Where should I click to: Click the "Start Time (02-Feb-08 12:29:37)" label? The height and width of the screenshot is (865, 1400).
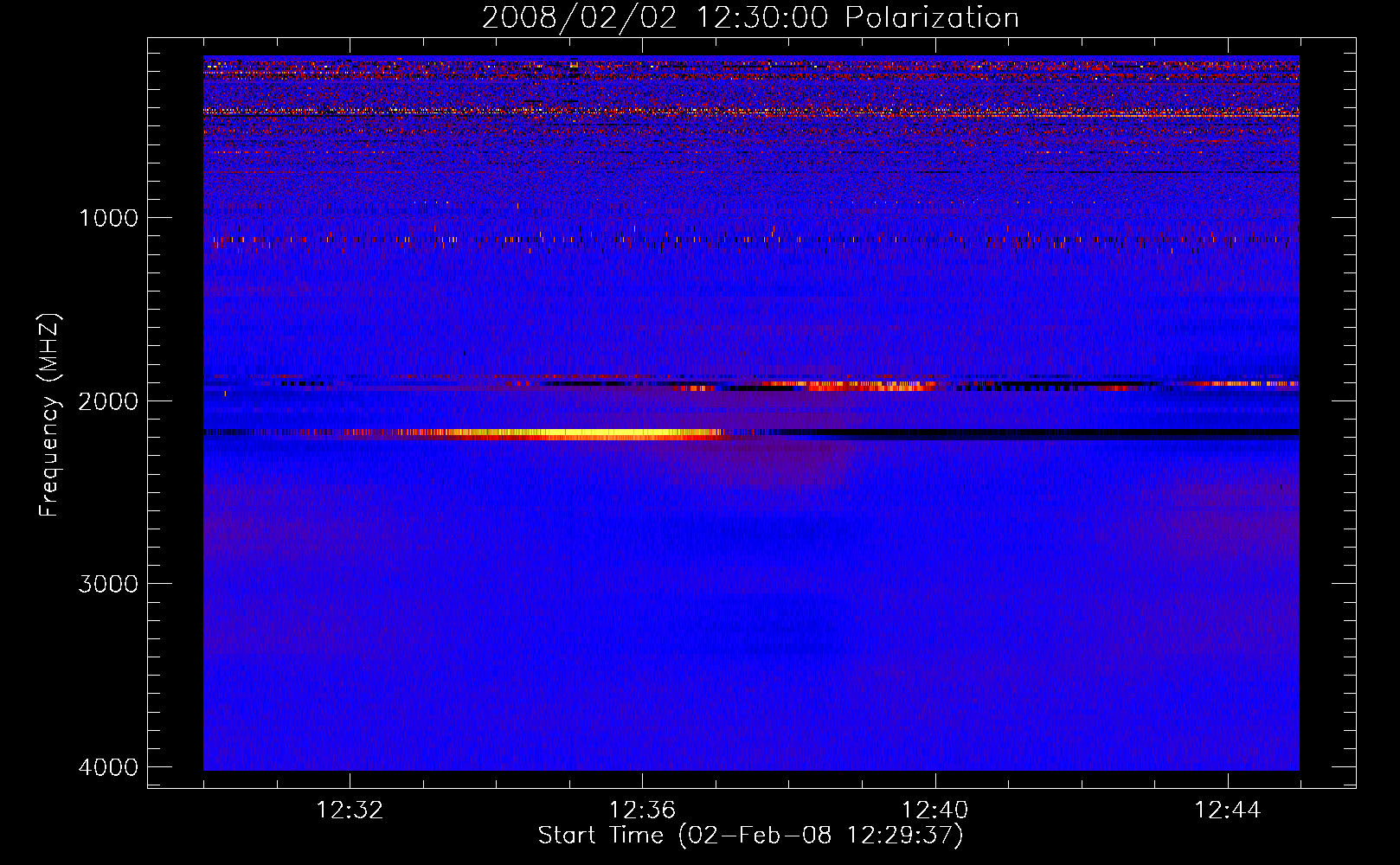tap(750, 836)
